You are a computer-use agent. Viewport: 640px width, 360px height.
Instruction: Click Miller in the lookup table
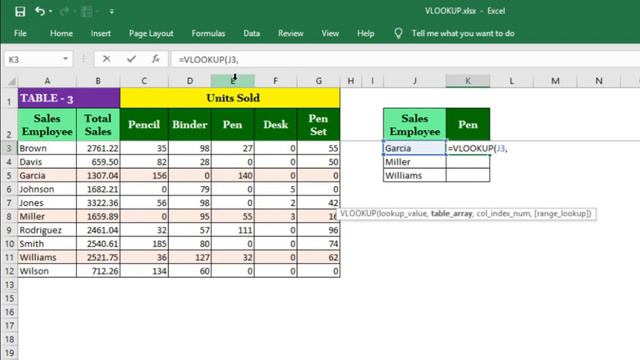click(414, 162)
